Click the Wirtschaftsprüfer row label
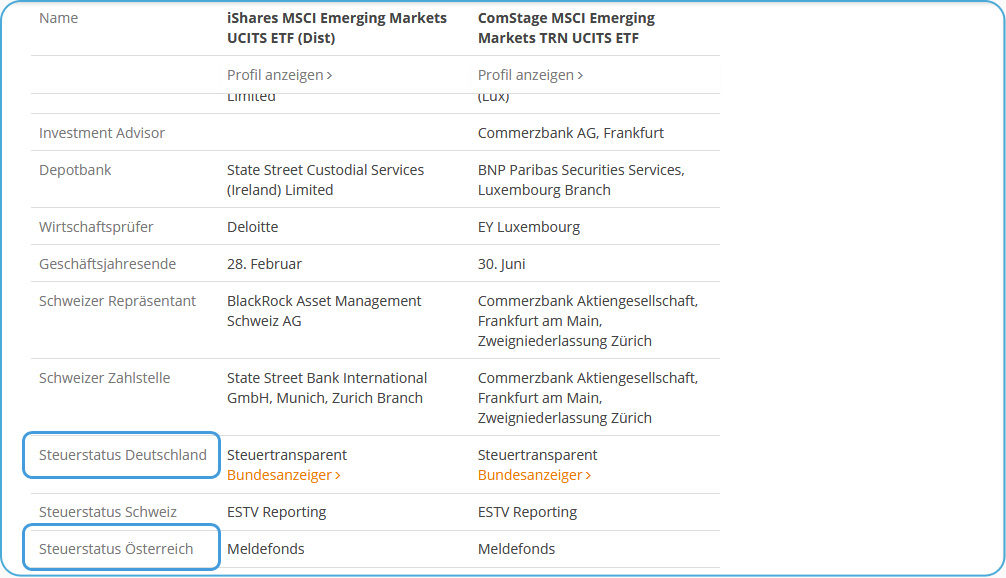 [x=96, y=227]
